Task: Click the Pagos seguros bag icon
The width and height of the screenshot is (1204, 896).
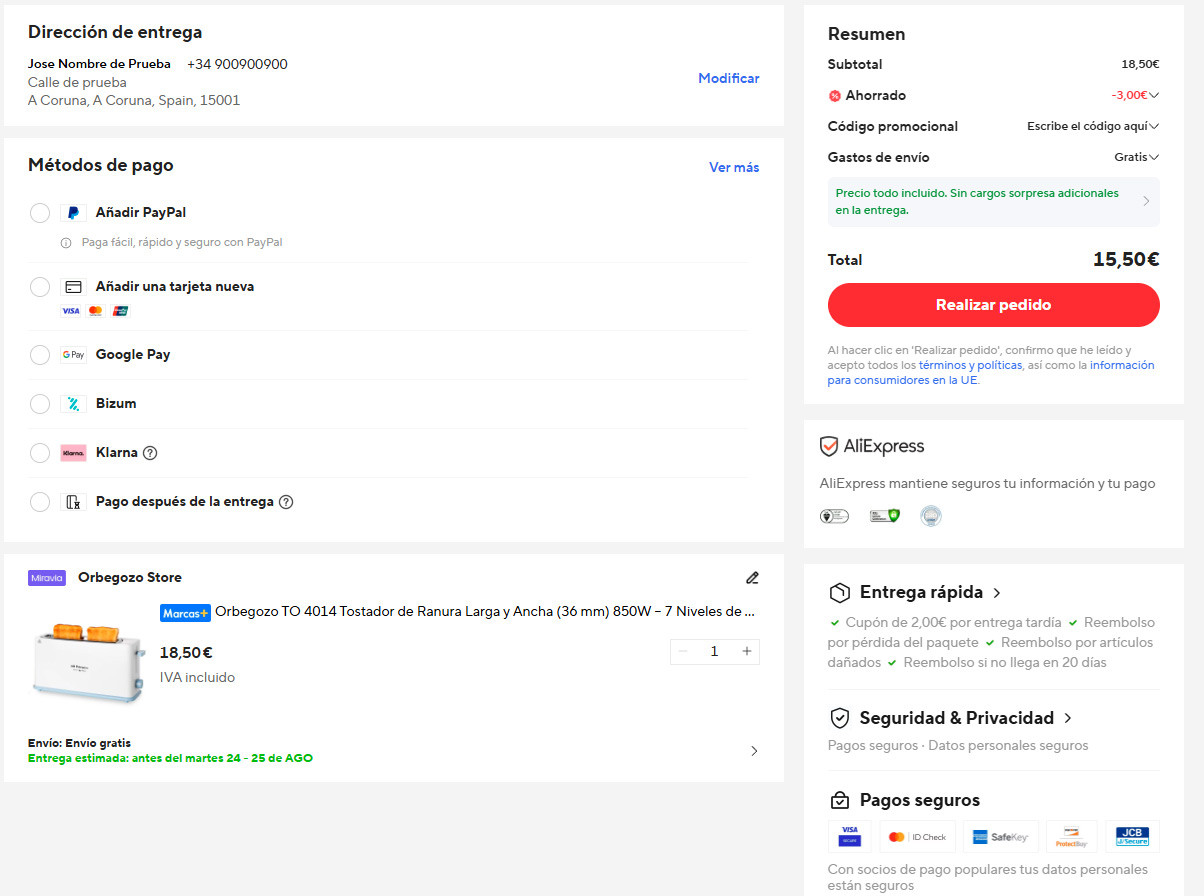Action: pos(840,801)
